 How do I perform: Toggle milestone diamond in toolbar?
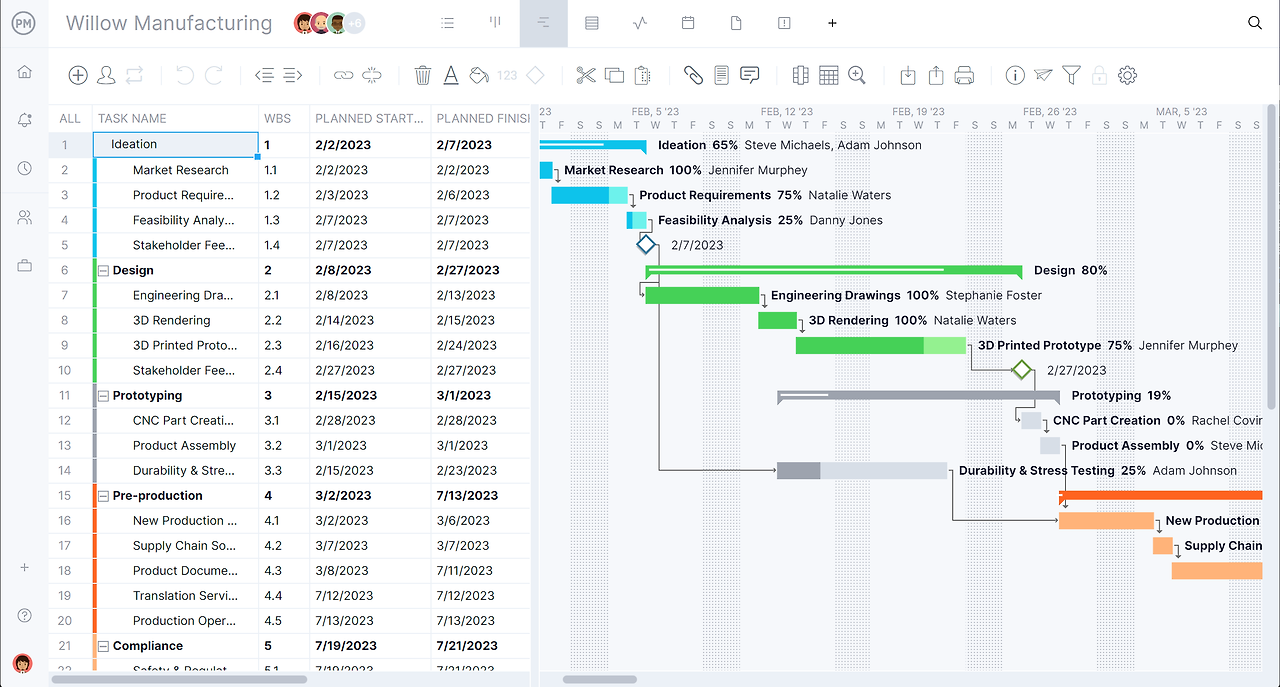click(x=535, y=75)
